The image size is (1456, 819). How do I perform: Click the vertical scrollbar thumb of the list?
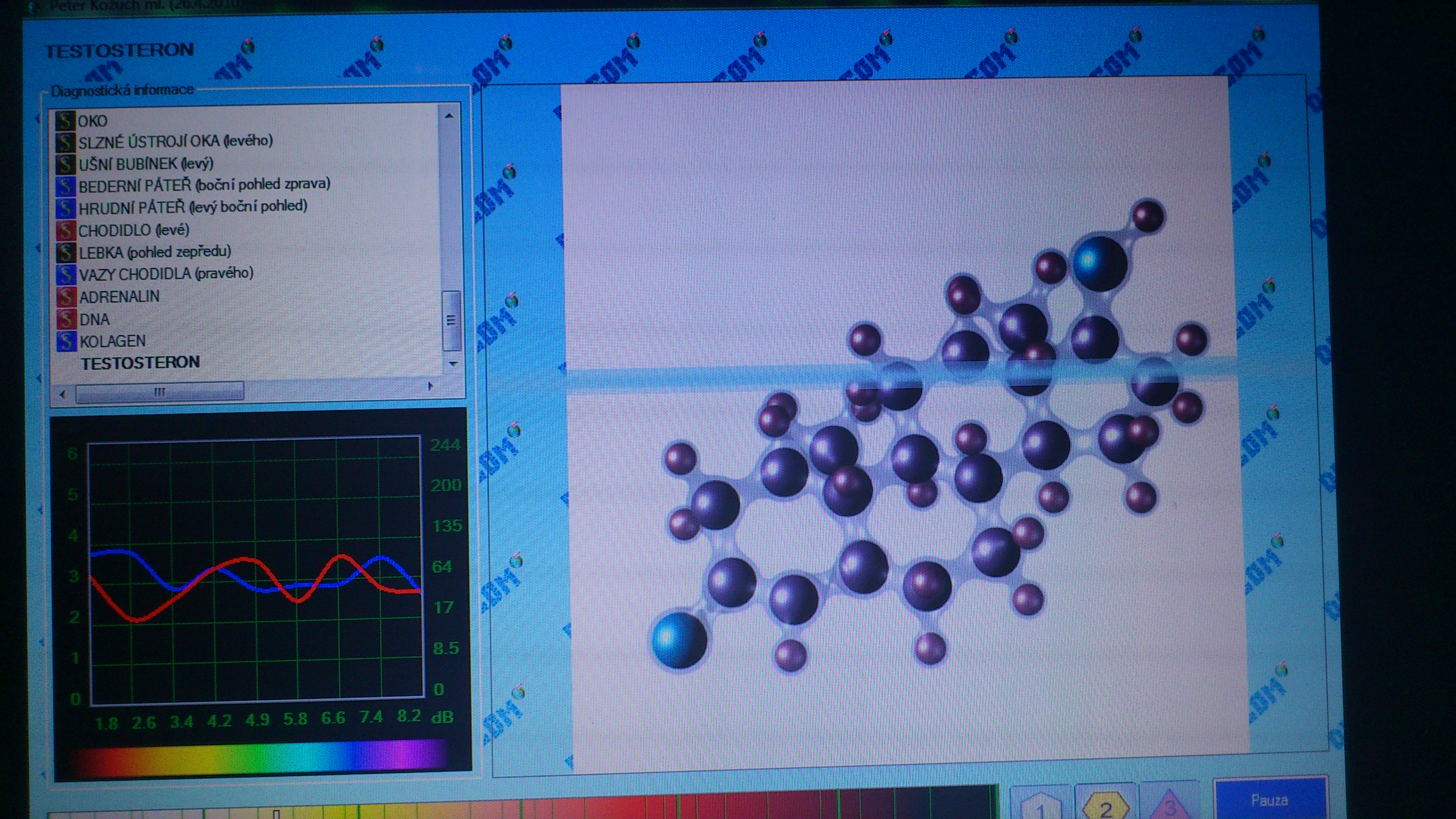(x=451, y=320)
